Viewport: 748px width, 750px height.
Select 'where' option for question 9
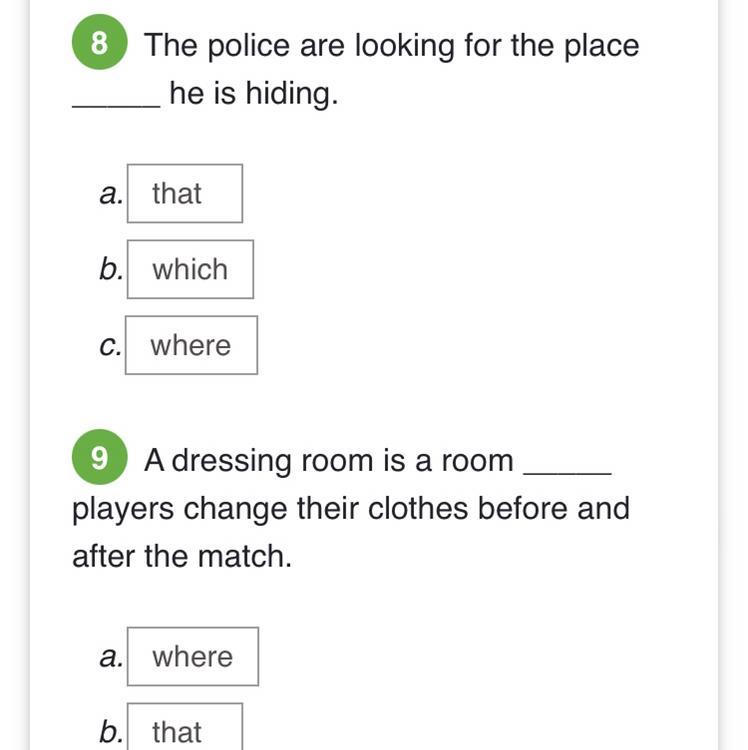click(193, 656)
